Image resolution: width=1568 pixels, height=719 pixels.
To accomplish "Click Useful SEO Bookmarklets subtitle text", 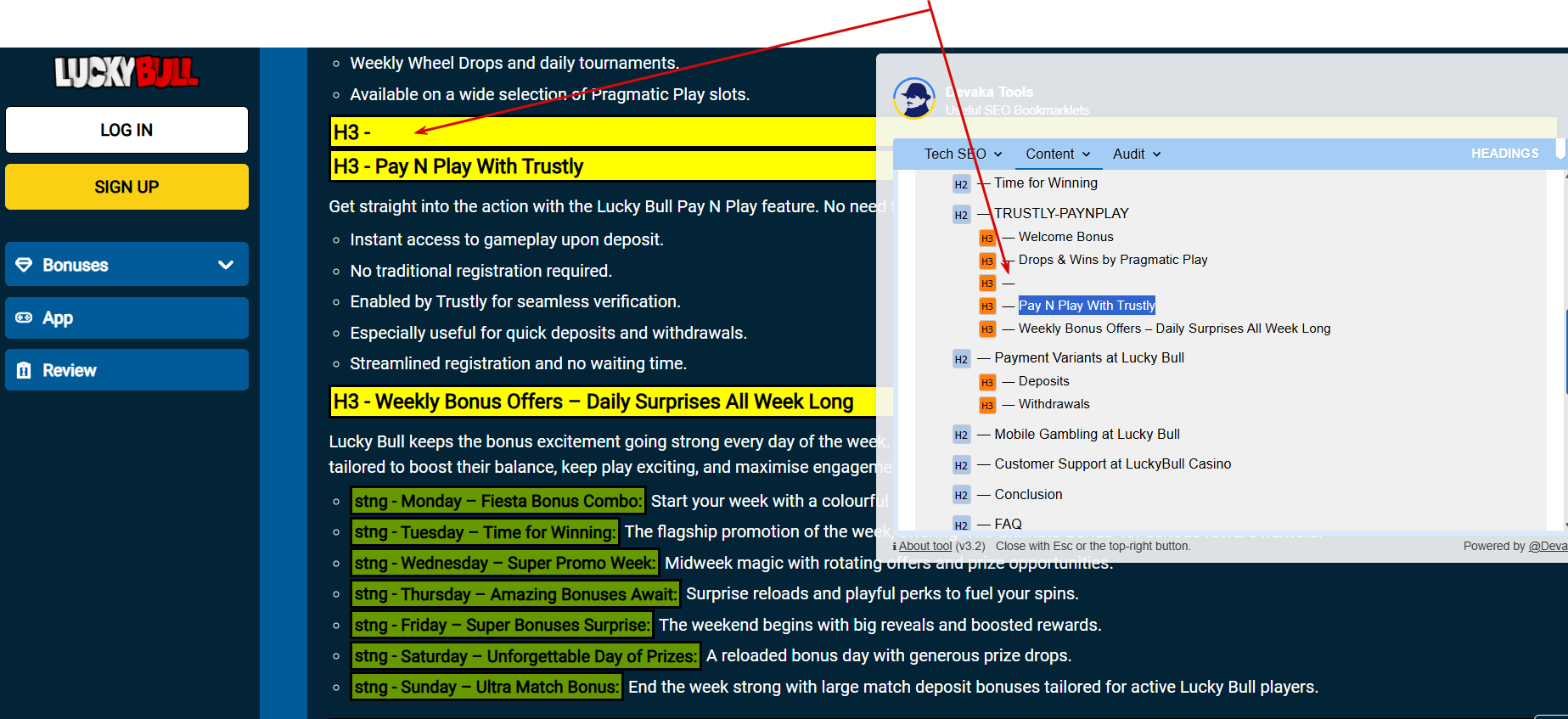I will pos(1017,110).
